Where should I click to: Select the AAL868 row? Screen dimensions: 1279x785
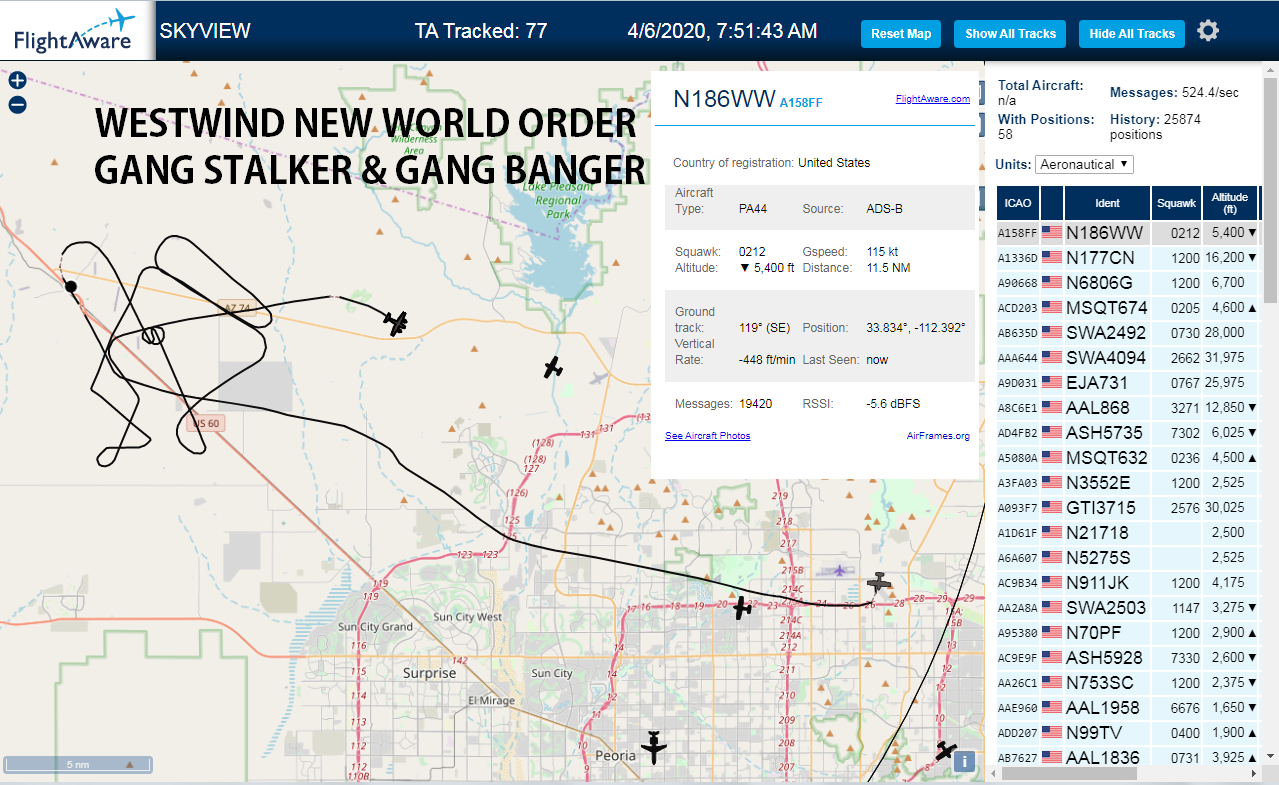click(x=1128, y=407)
